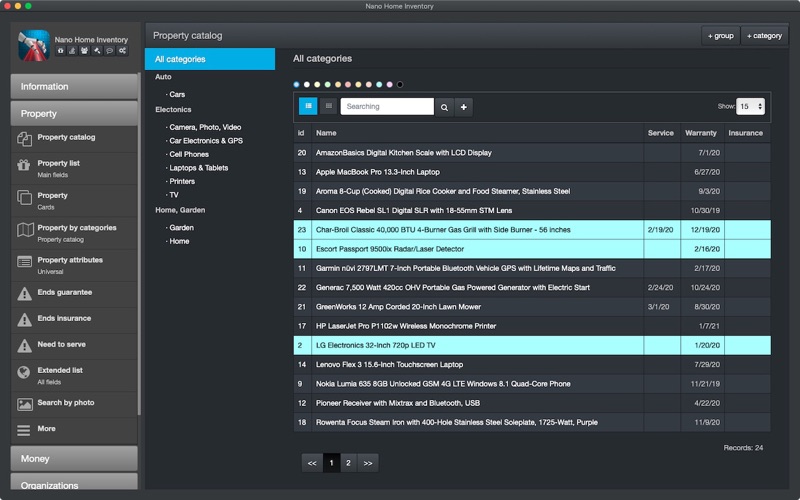The height and width of the screenshot is (500, 800).
Task: Open the Printers category
Action: tap(182, 181)
